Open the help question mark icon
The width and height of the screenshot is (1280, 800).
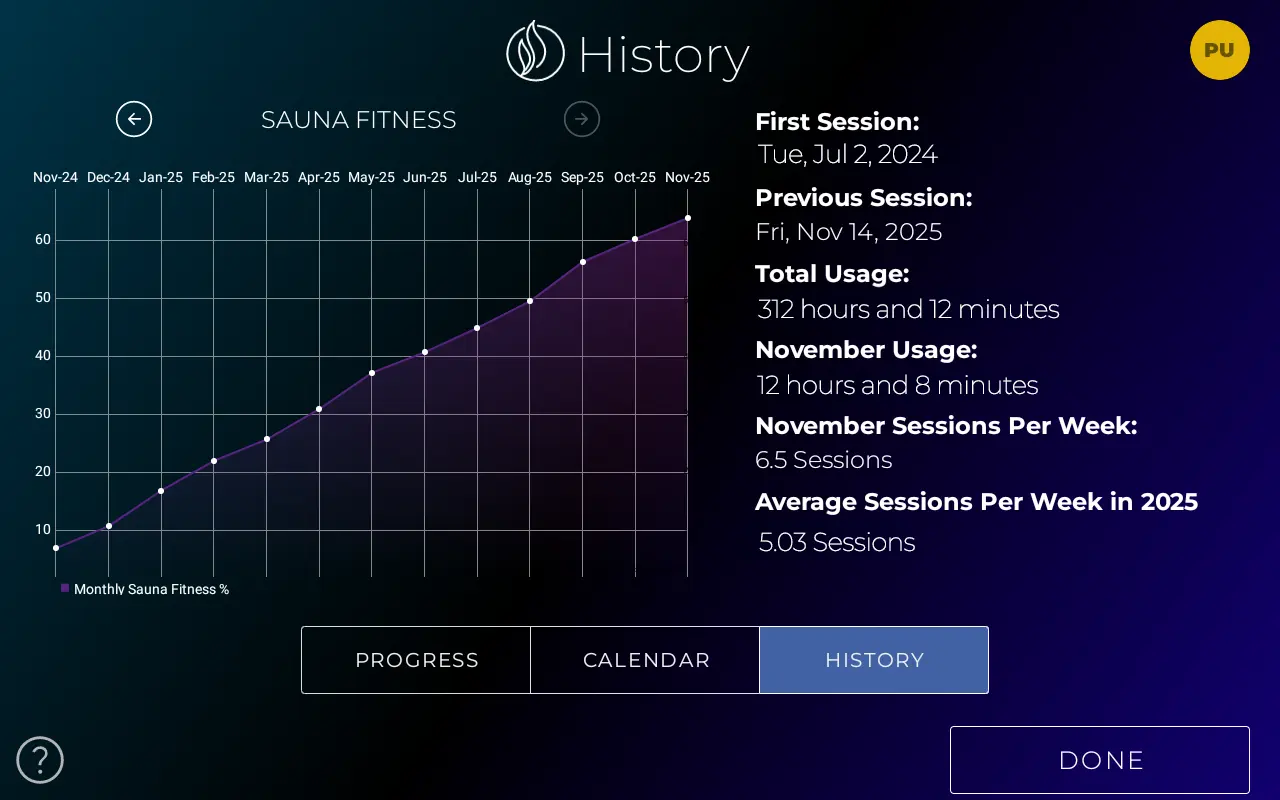[x=40, y=760]
